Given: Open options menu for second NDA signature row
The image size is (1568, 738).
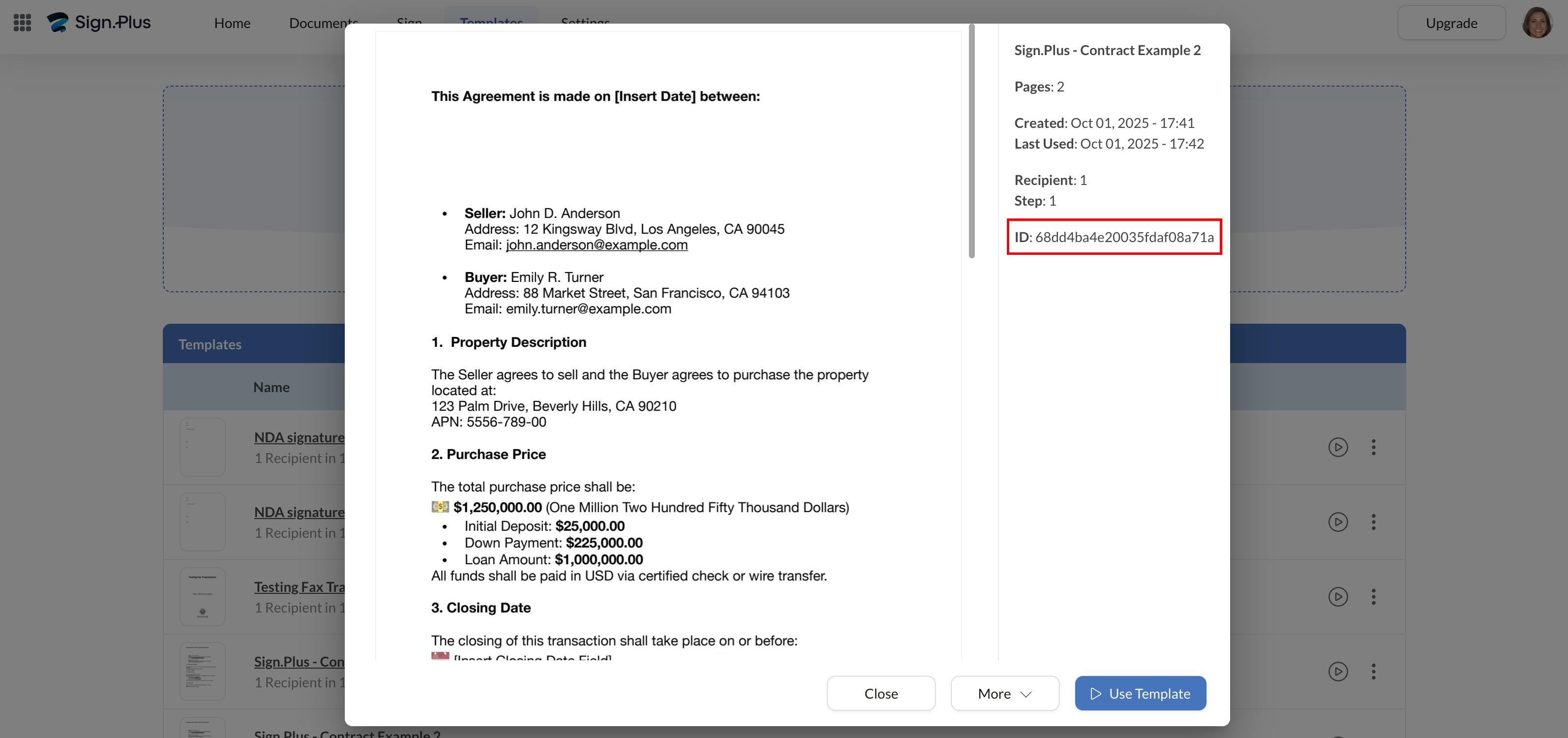Looking at the screenshot, I should (x=1373, y=523).
